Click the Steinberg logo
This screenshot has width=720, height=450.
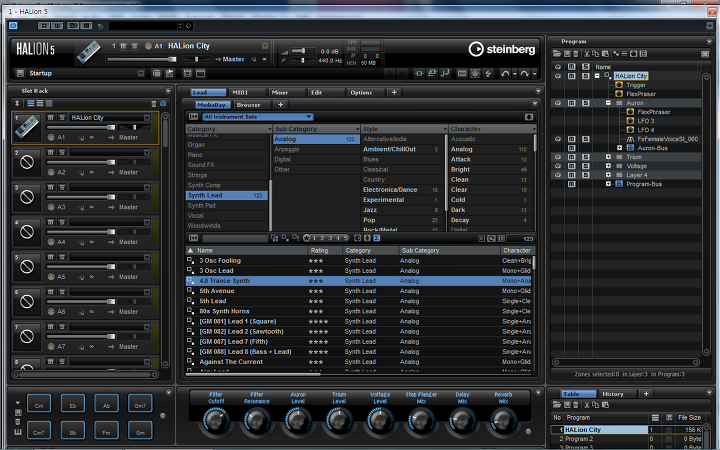(x=502, y=49)
